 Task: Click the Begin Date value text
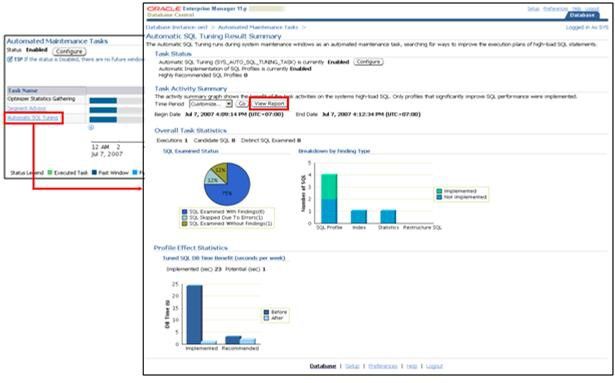(234, 115)
